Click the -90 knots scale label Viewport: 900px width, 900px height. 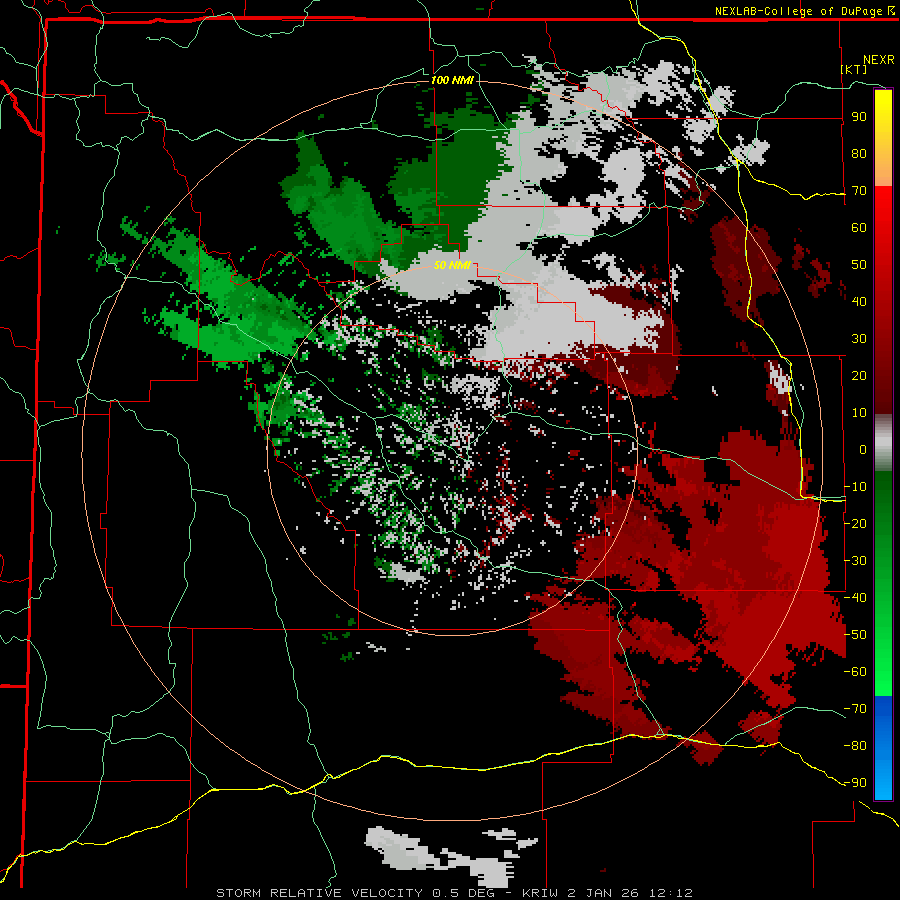855,783
